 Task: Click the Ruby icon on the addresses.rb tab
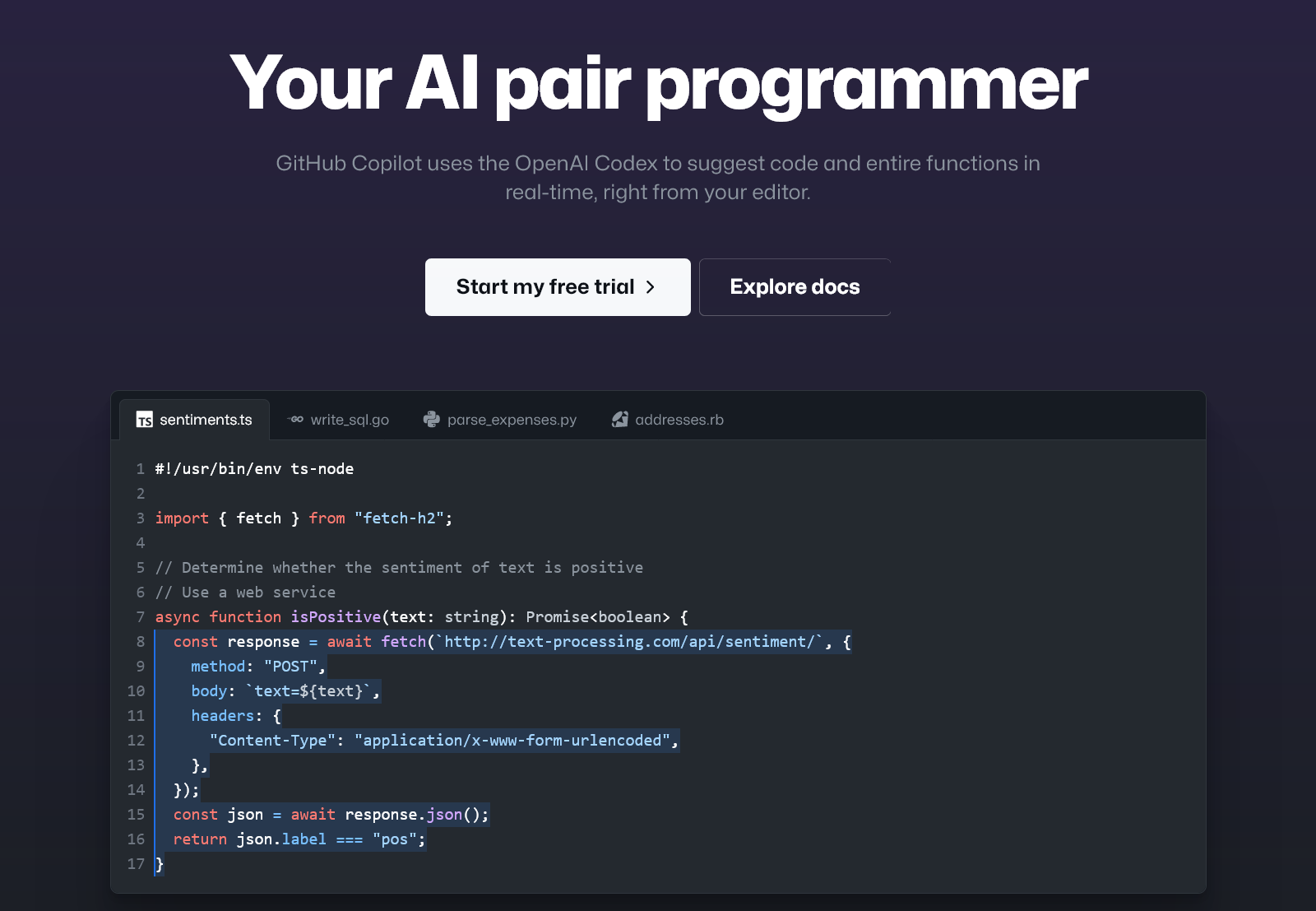click(619, 420)
